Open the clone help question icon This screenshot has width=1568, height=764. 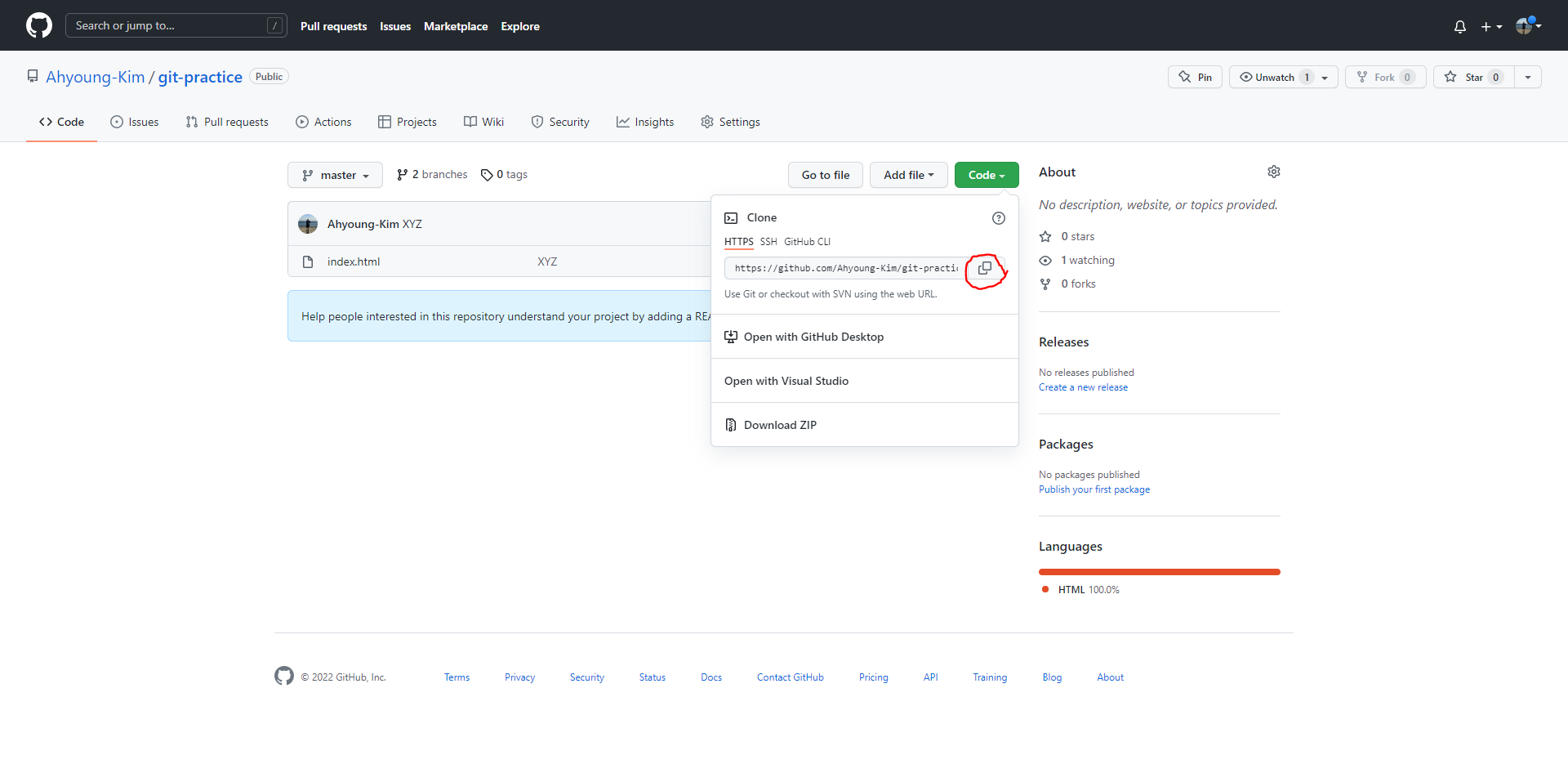click(998, 218)
